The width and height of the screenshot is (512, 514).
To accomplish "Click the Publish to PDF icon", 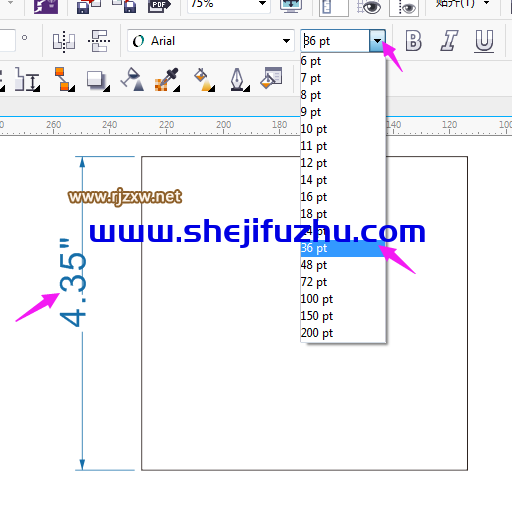I will [159, 5].
